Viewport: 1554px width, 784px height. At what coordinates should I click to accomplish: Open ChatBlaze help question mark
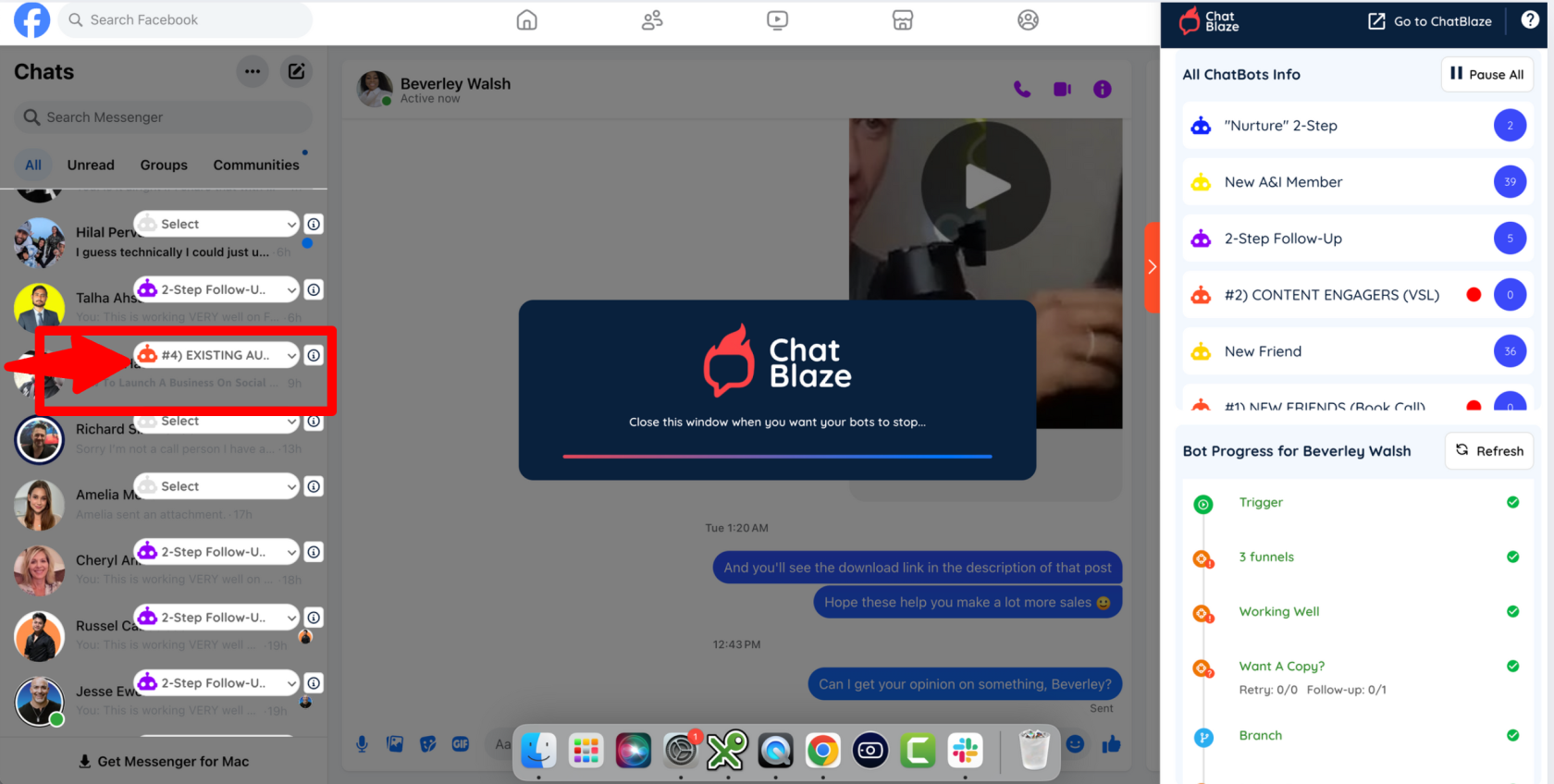click(x=1530, y=20)
